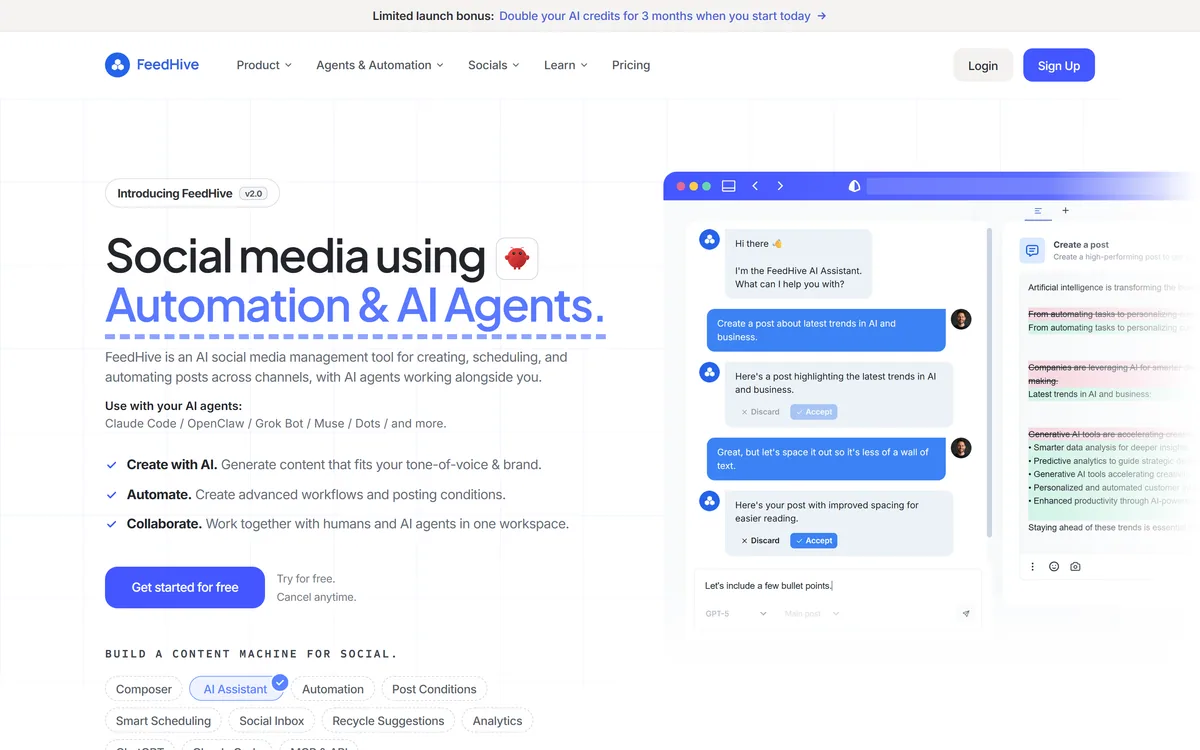The image size is (1200, 750).
Task: Click faded Accept under latest trends post
Action: point(813,411)
